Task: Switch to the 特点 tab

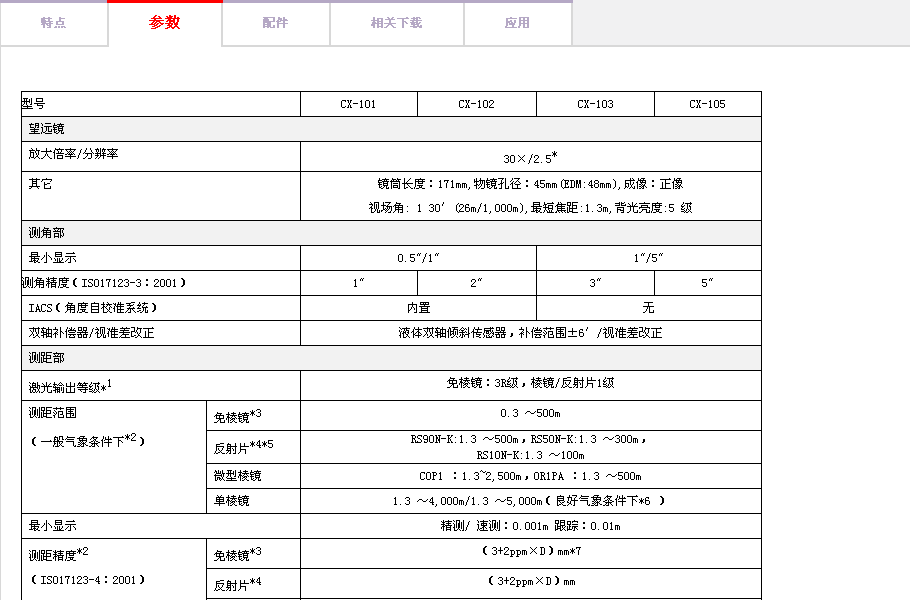Action: [x=53, y=23]
